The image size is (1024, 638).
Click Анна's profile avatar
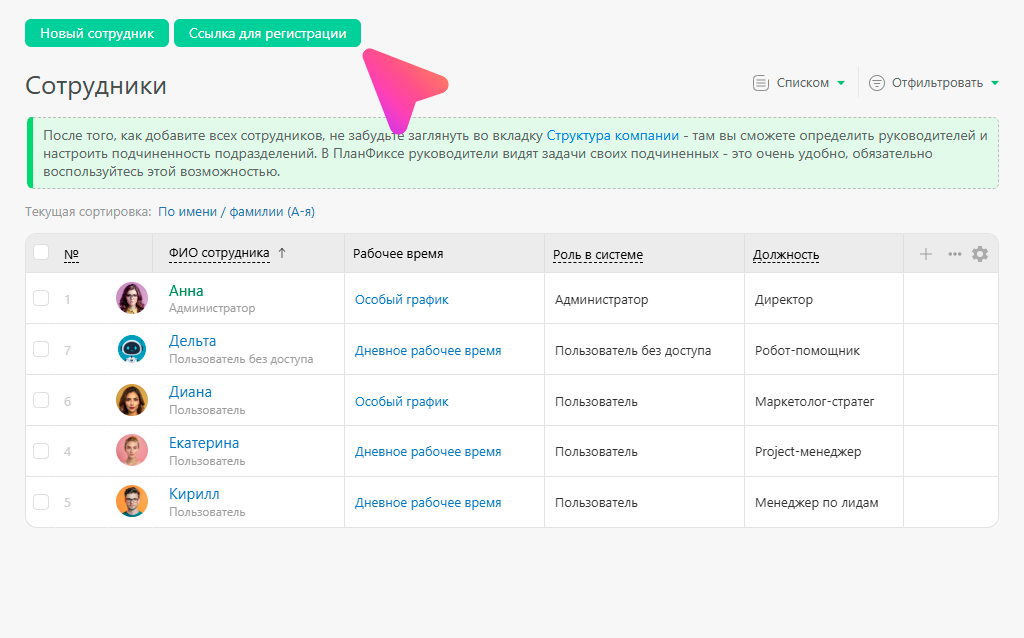point(132,298)
